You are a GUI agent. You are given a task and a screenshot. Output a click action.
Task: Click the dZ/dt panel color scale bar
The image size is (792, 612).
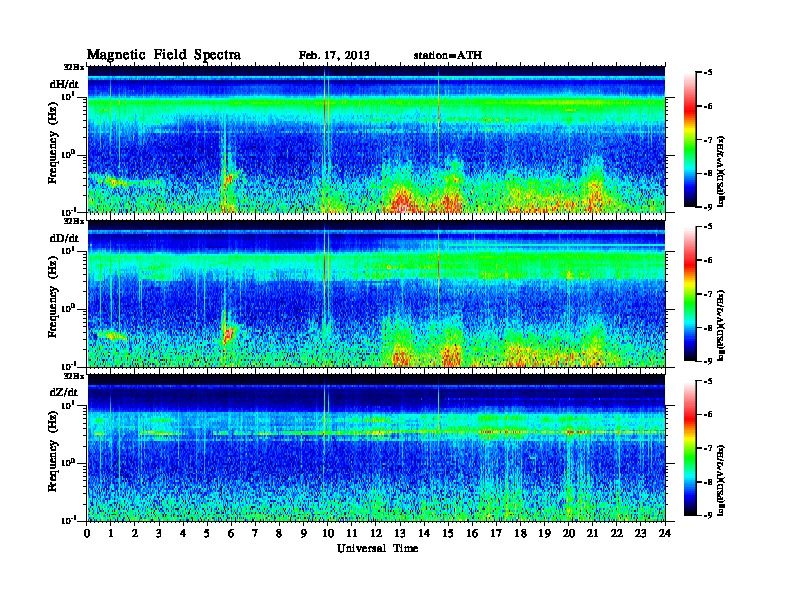coord(690,448)
